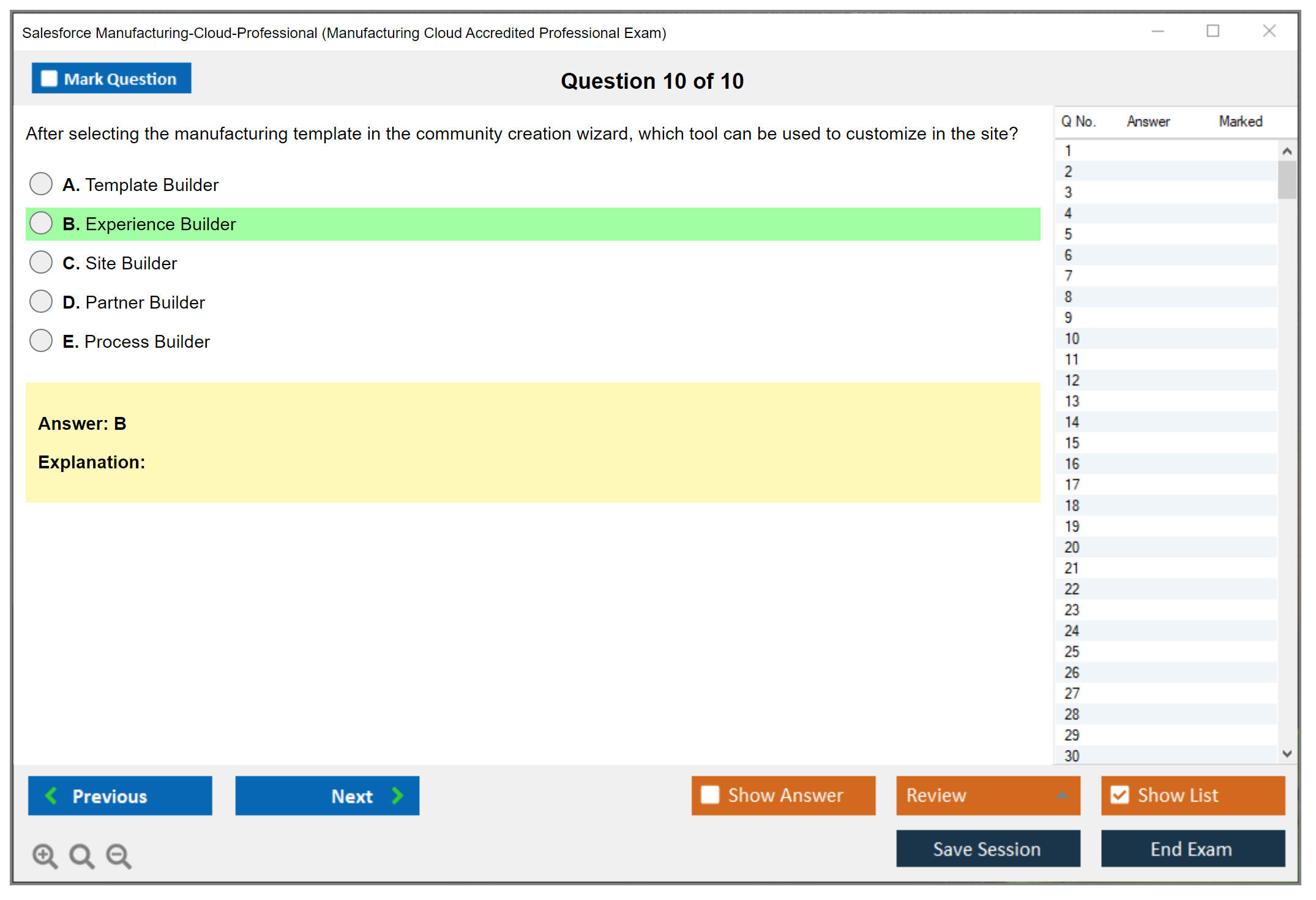Enable the Show Answer checkbox
This screenshot has width=1316, height=900.
point(710,795)
